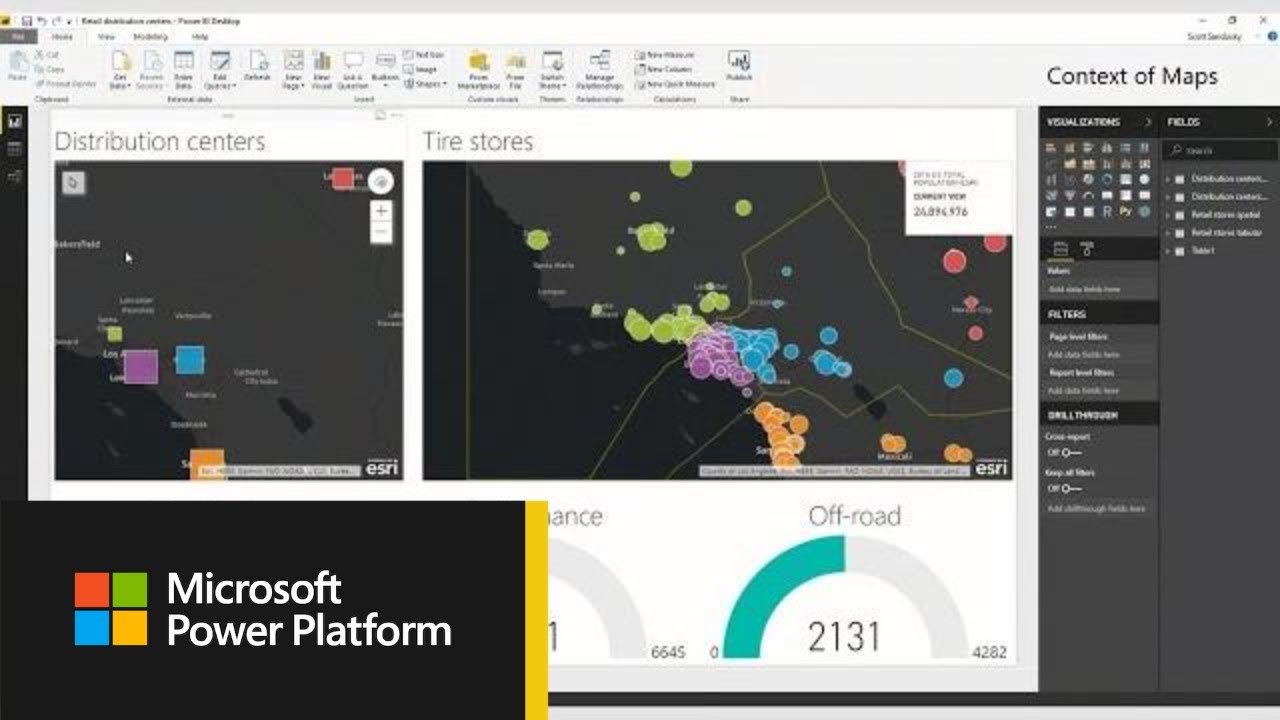
Task: Click New Column in Calculations
Action: click(664, 70)
